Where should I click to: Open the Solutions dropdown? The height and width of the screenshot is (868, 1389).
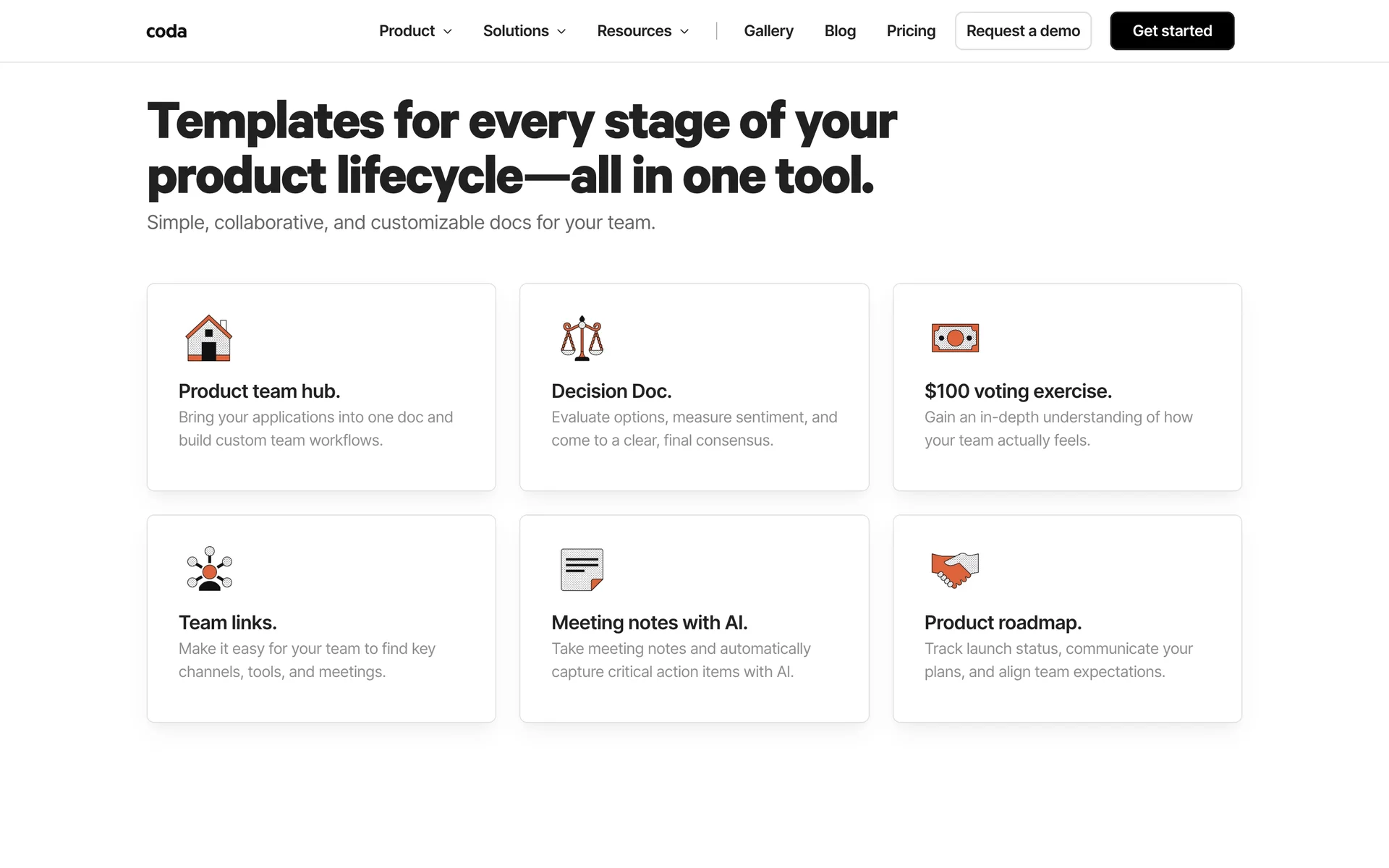(x=524, y=31)
